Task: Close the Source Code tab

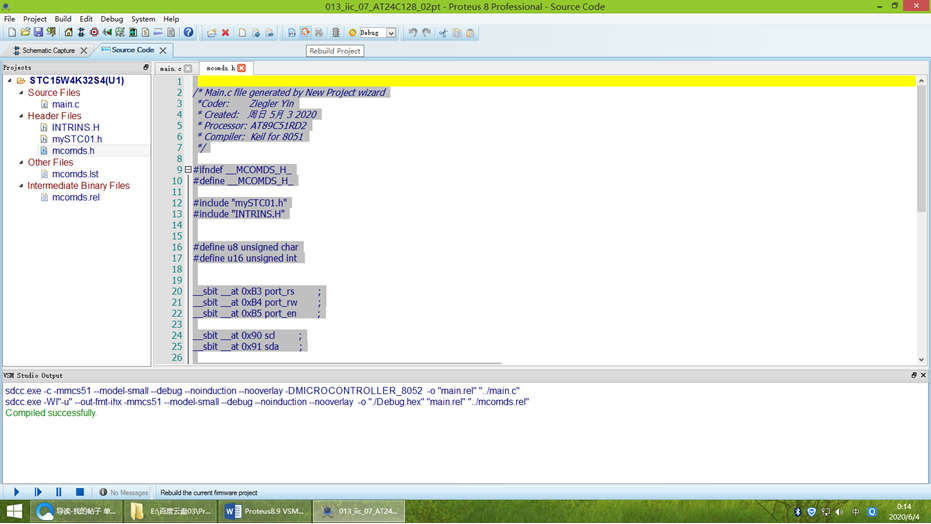Action: [x=163, y=50]
